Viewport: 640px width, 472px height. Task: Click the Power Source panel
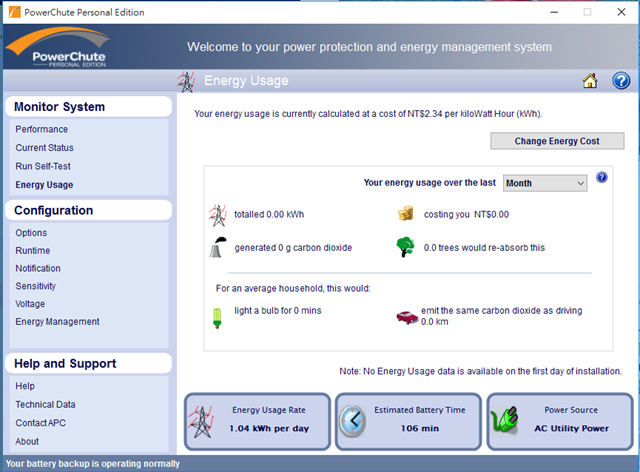coord(560,422)
